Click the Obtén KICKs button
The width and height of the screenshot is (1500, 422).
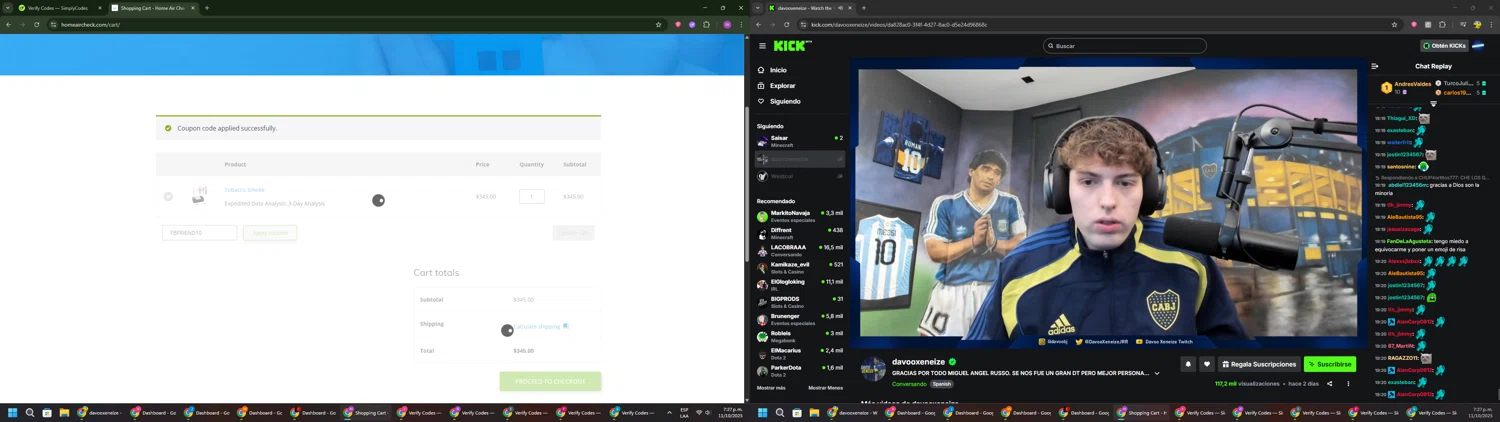(1444, 46)
